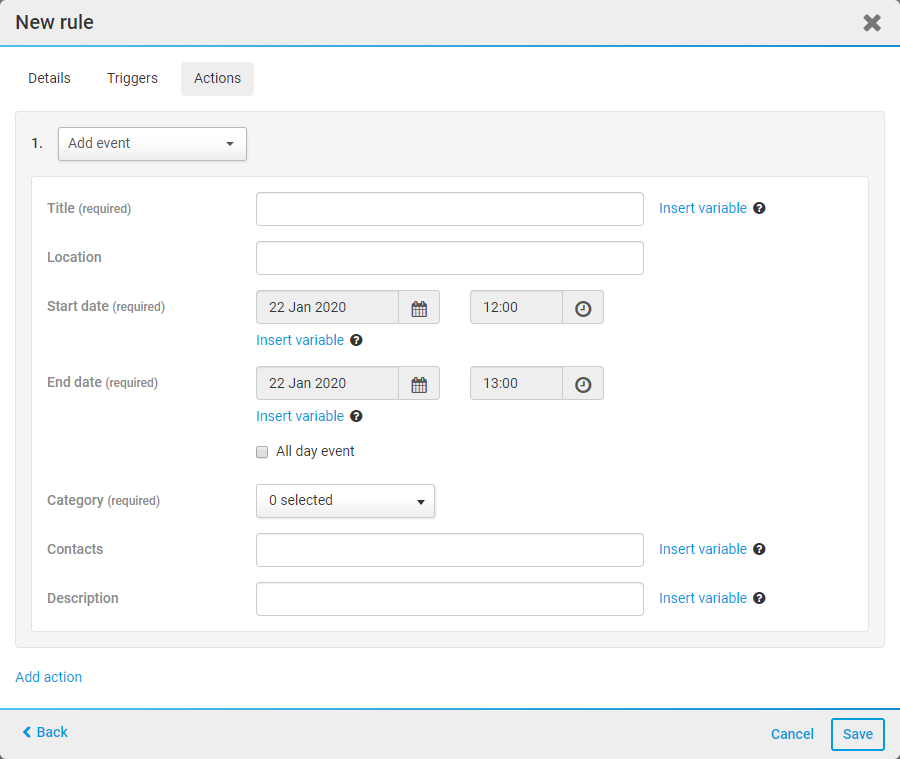Click the Location input field
The width and height of the screenshot is (900, 759).
[x=449, y=258]
